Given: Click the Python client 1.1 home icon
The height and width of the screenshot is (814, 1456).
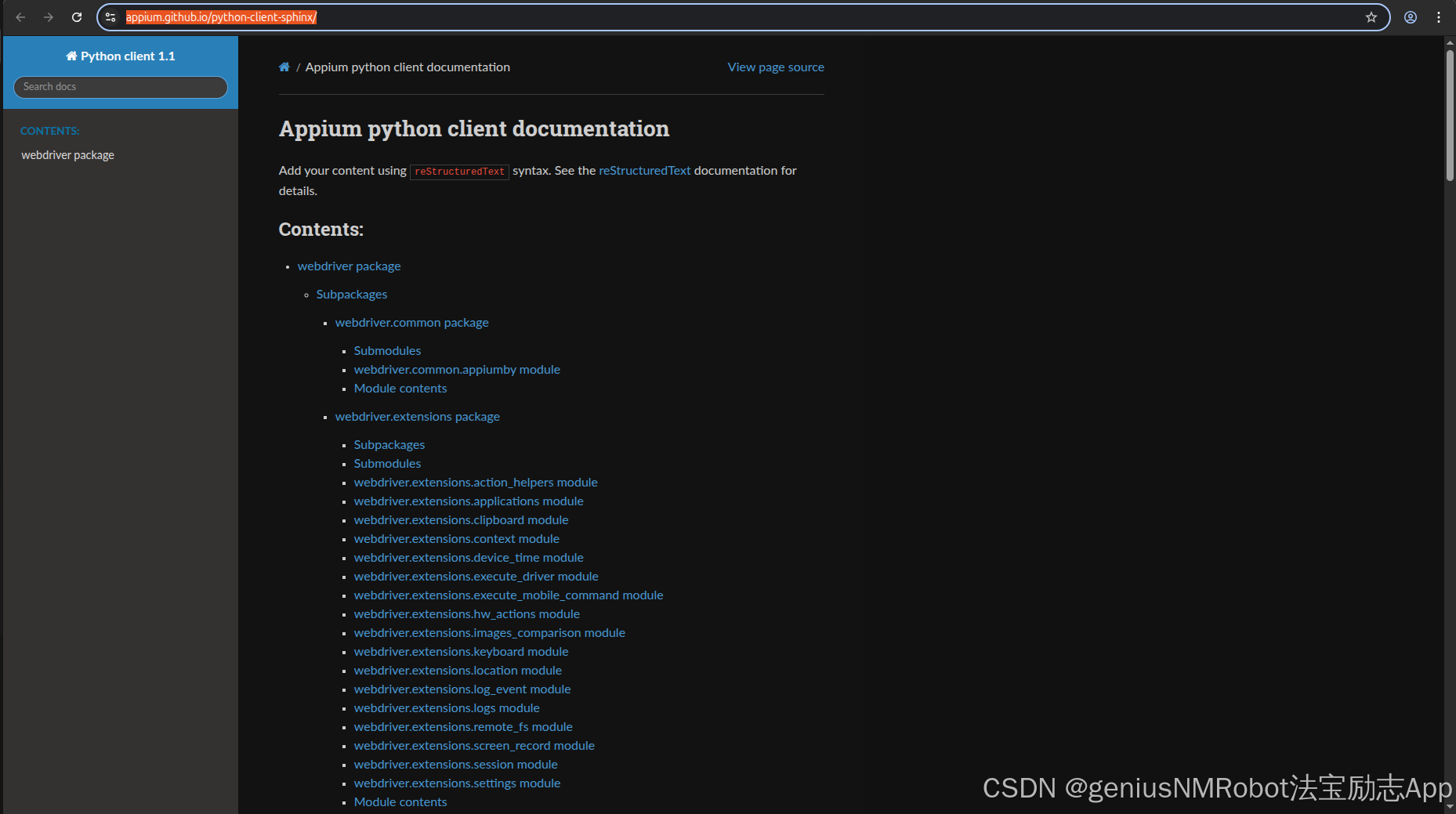Looking at the screenshot, I should [71, 56].
